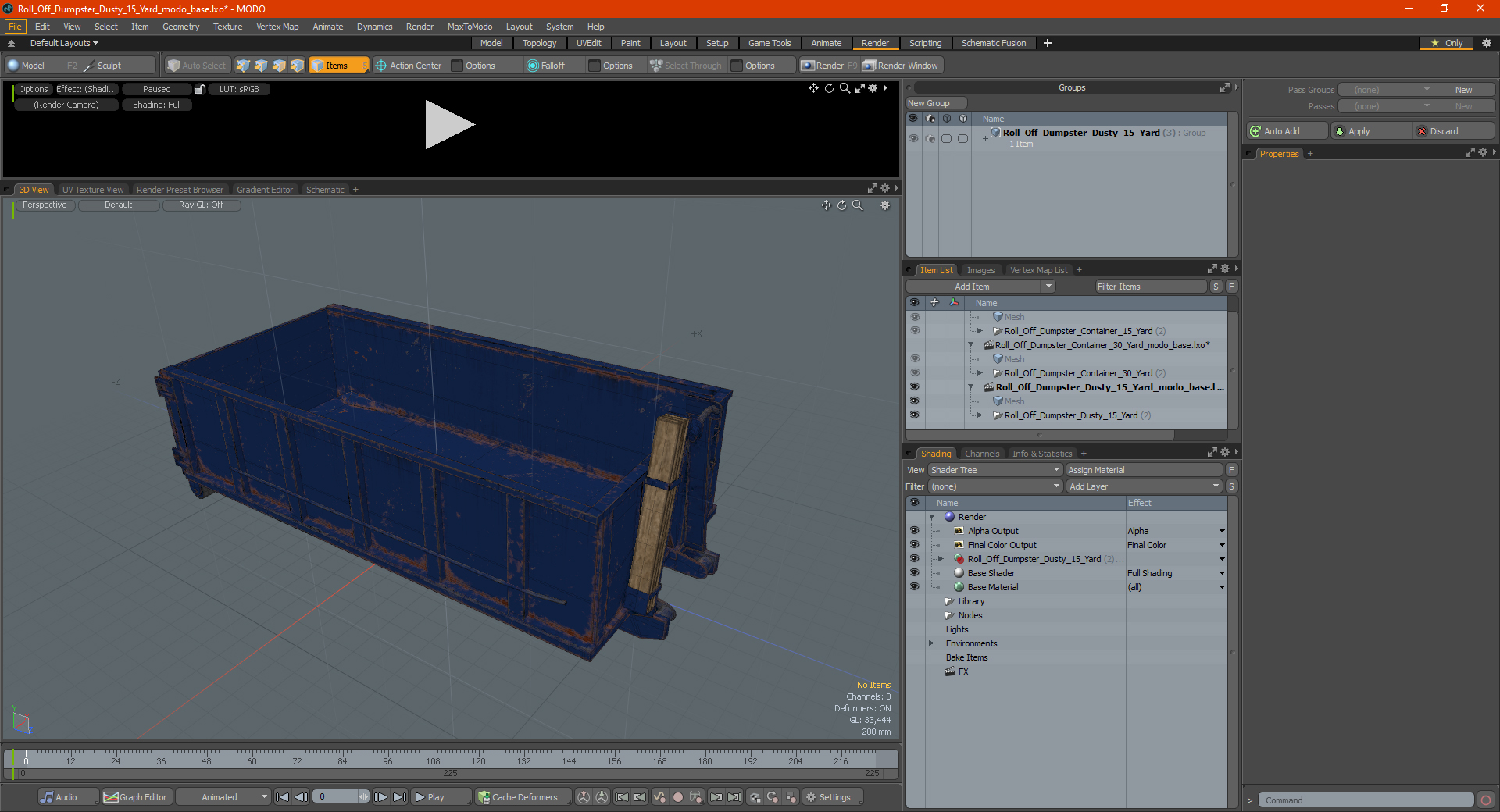The image size is (1500, 812).
Task: Open Animated keying mode dropdown
Action: pos(223,797)
